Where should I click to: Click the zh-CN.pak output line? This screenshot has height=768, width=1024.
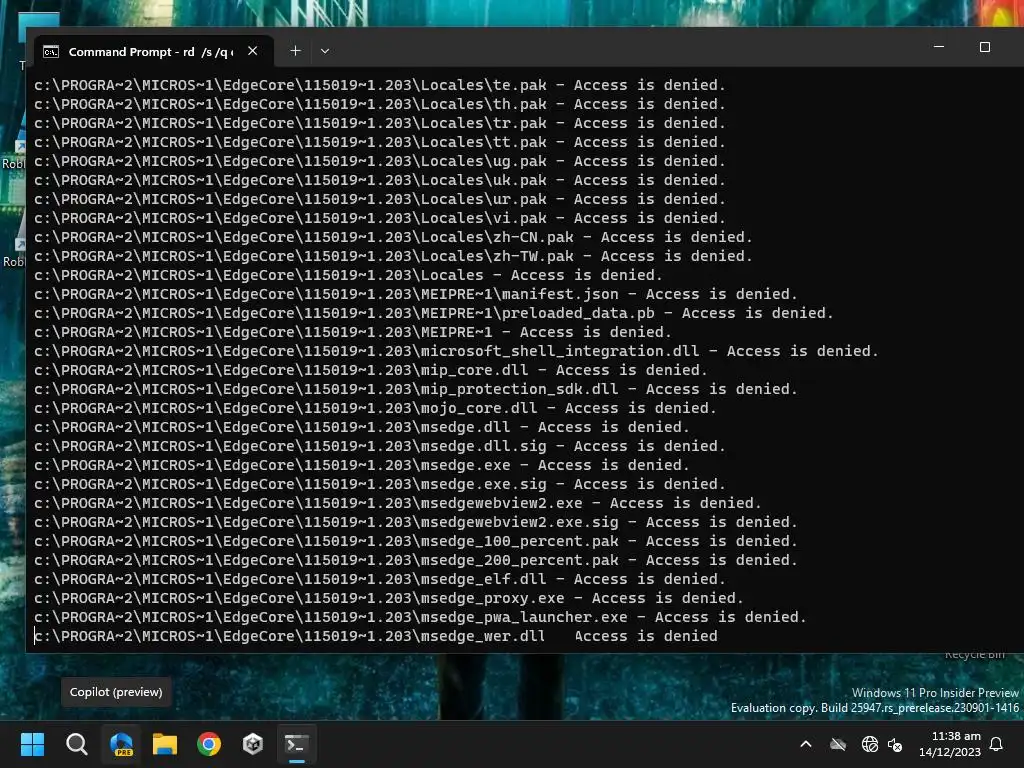393,237
